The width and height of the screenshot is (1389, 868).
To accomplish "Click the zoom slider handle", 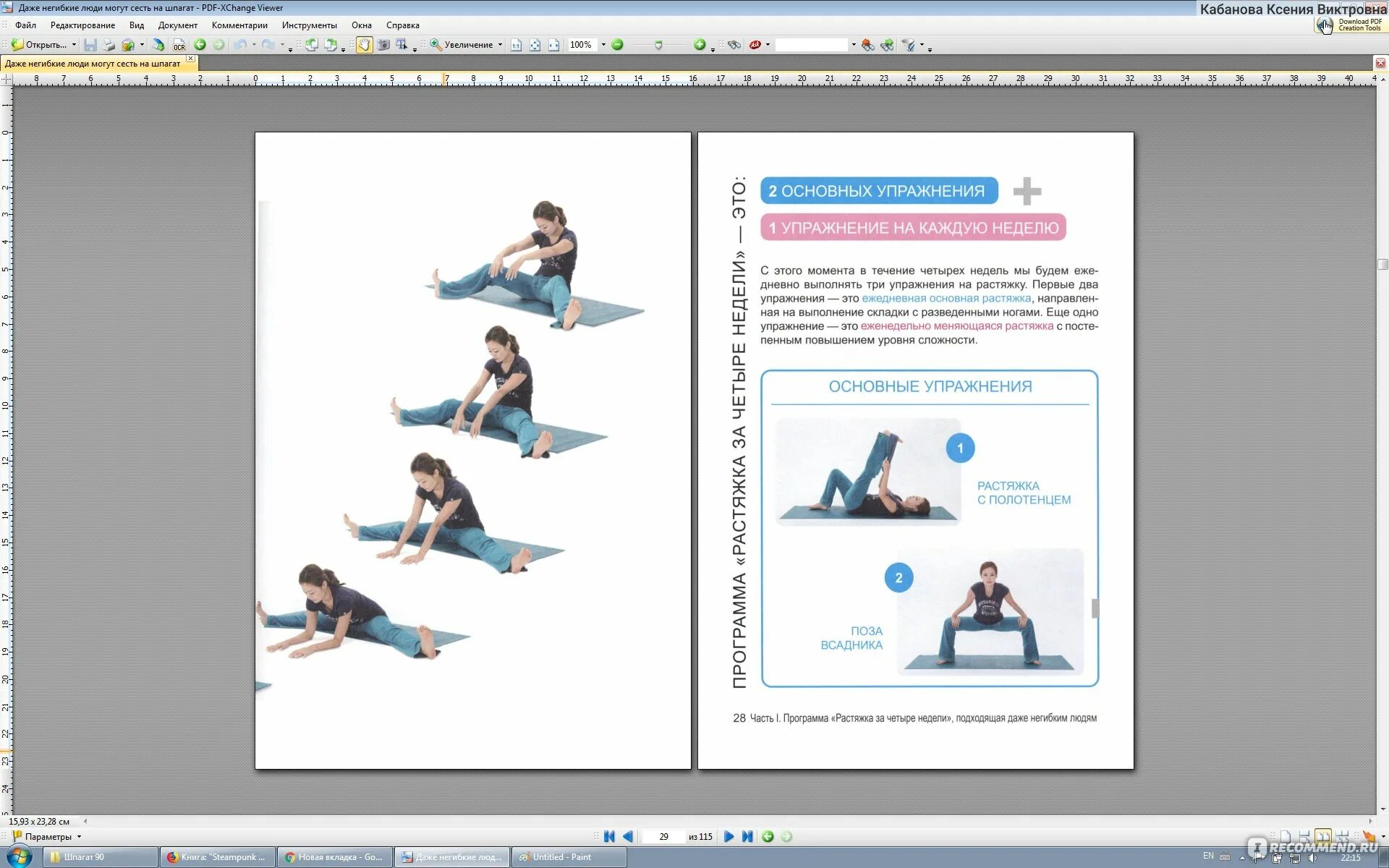I will point(658,45).
